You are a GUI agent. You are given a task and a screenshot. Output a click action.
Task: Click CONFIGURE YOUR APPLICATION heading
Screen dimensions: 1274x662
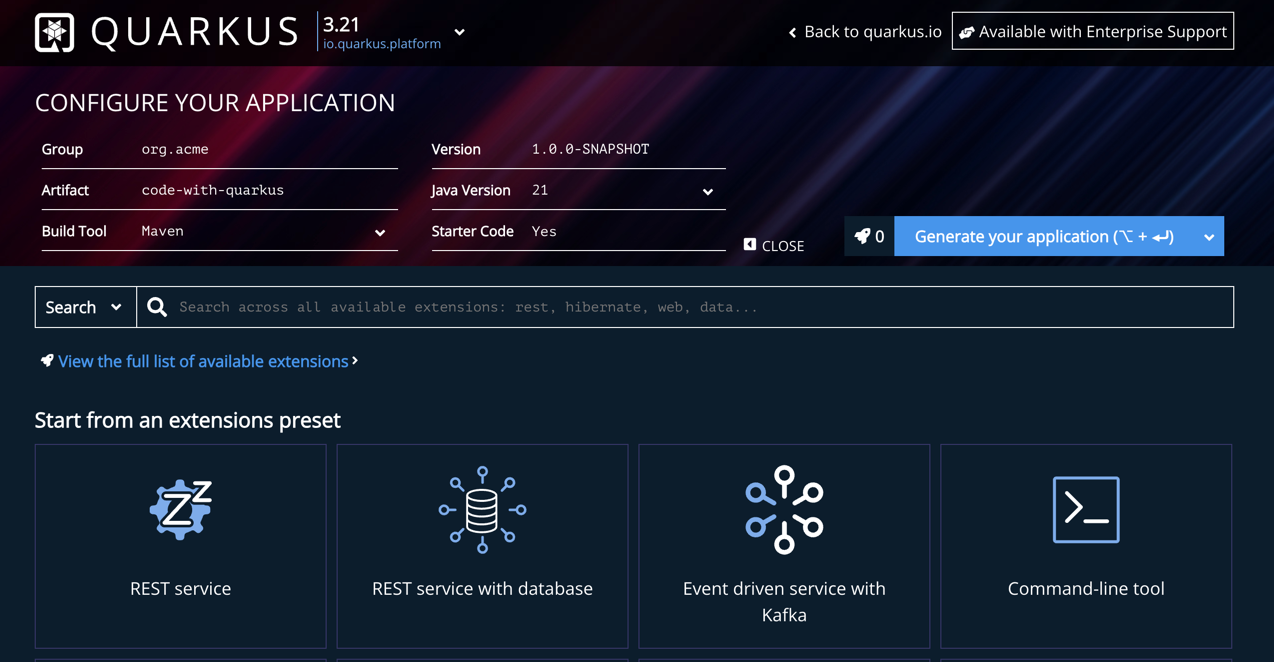215,102
